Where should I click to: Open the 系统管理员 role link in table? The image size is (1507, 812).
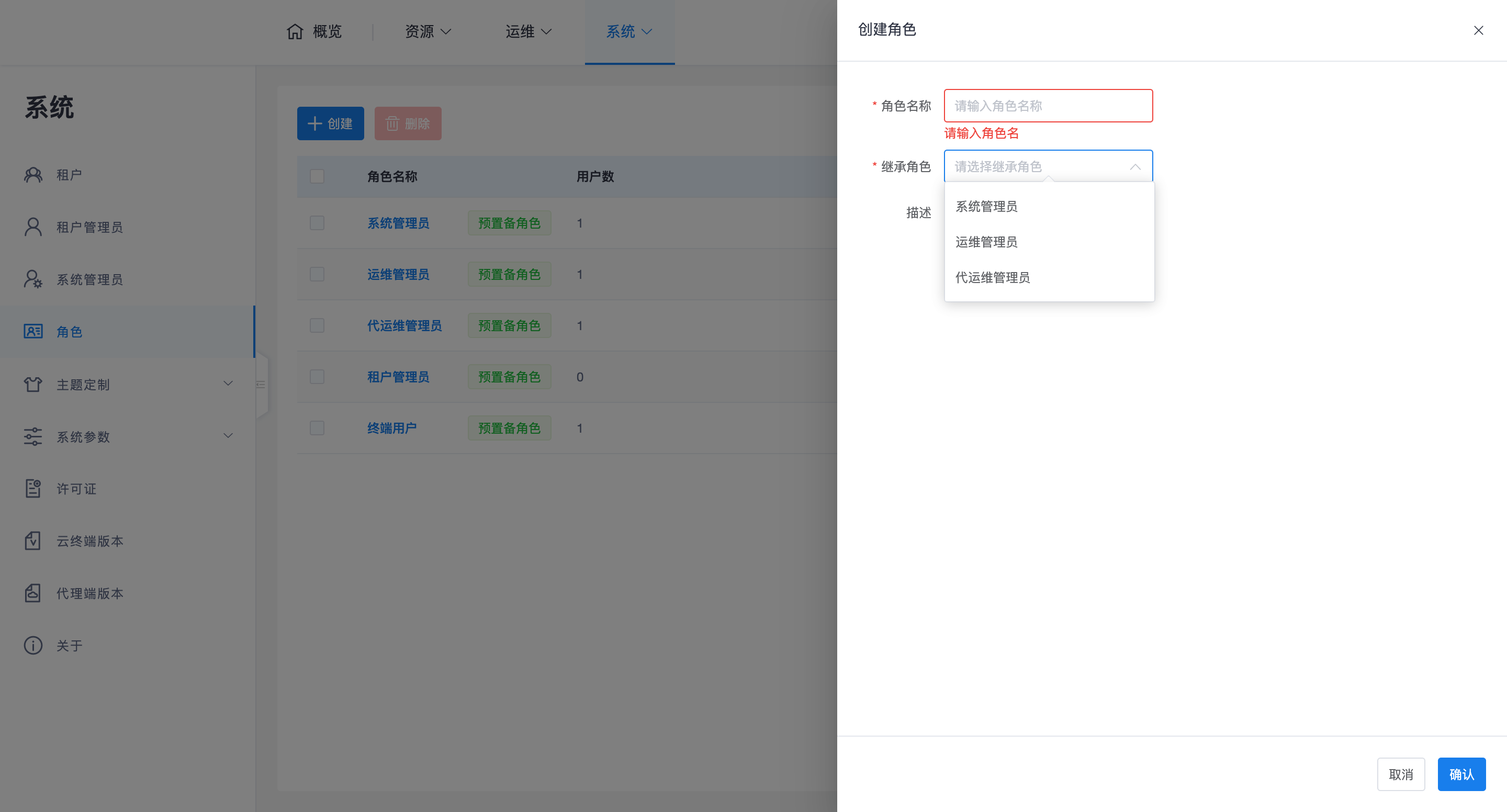398,223
